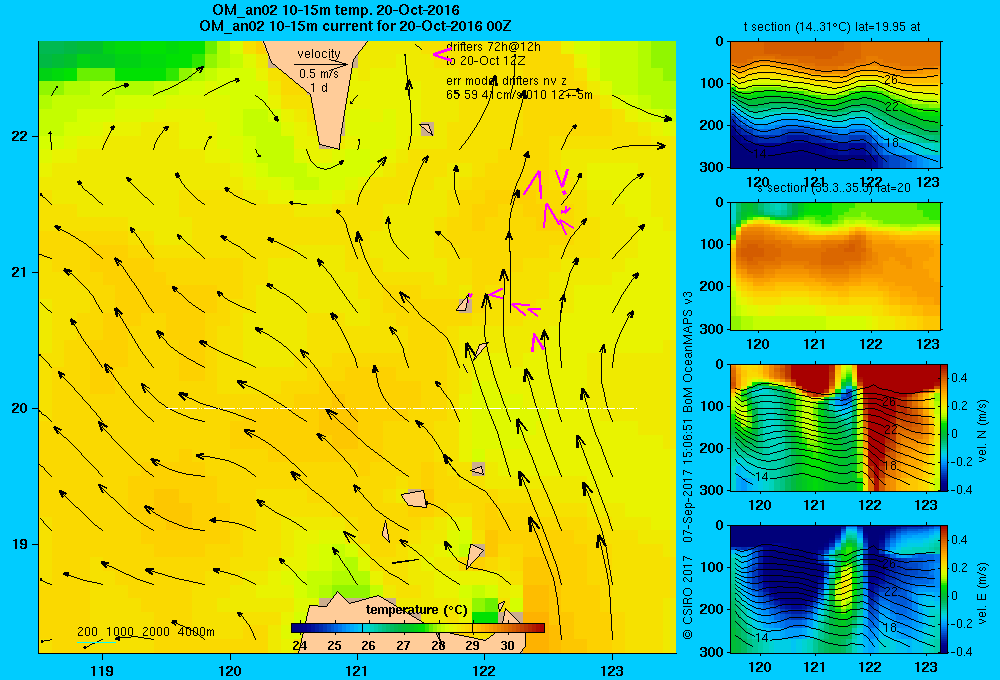Click the latitude label 19 on main map
Image resolution: width=1000 pixels, height=680 pixels.
(x=20, y=544)
